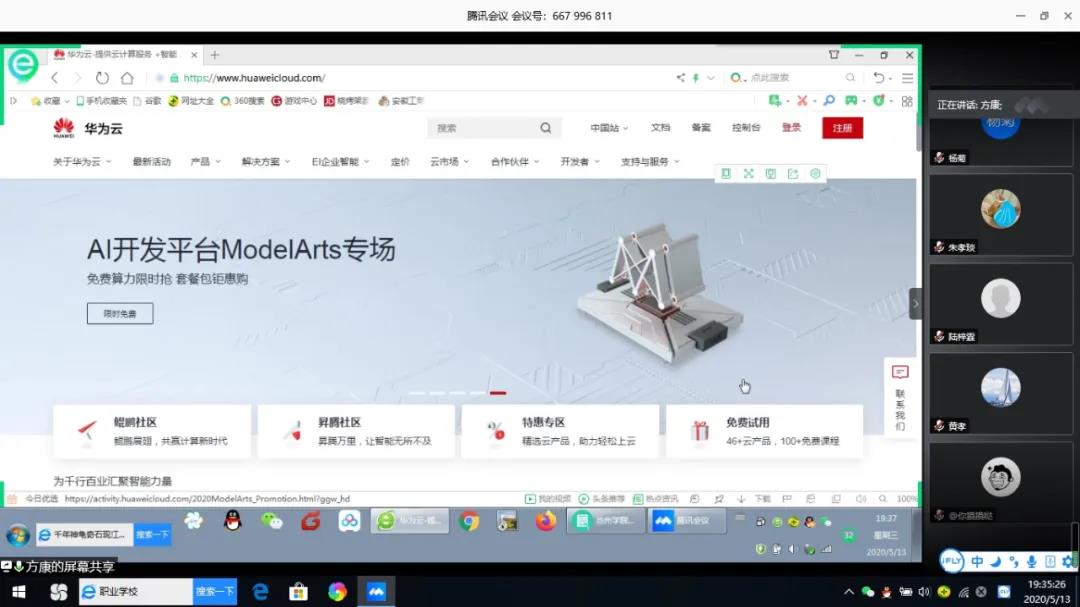Open the 备案 link

coord(700,127)
